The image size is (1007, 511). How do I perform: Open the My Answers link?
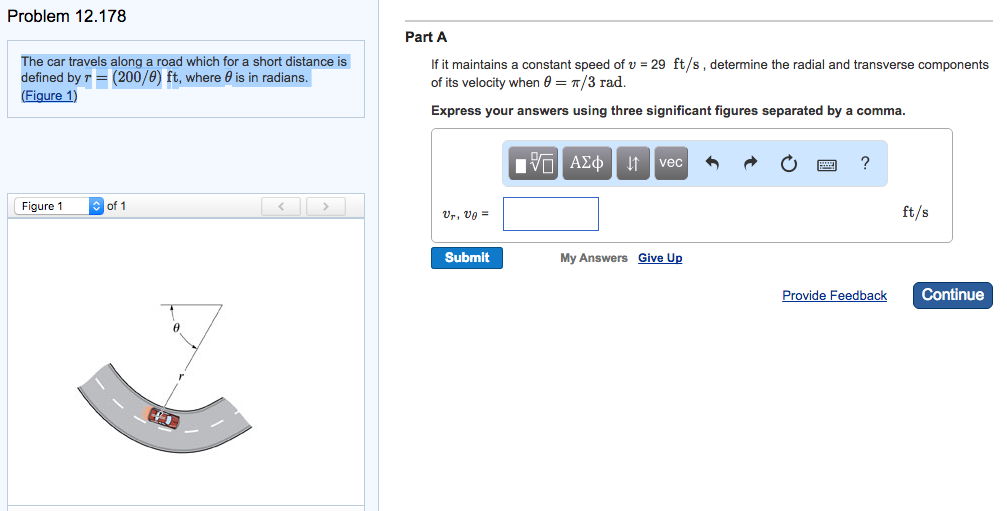coord(594,258)
